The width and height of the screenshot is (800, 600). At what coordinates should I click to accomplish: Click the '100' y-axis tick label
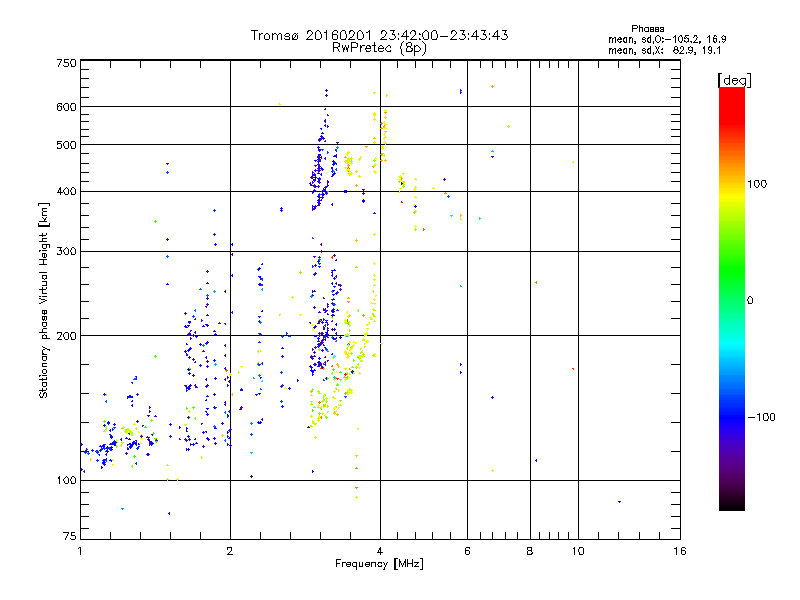pyautogui.click(x=66, y=481)
